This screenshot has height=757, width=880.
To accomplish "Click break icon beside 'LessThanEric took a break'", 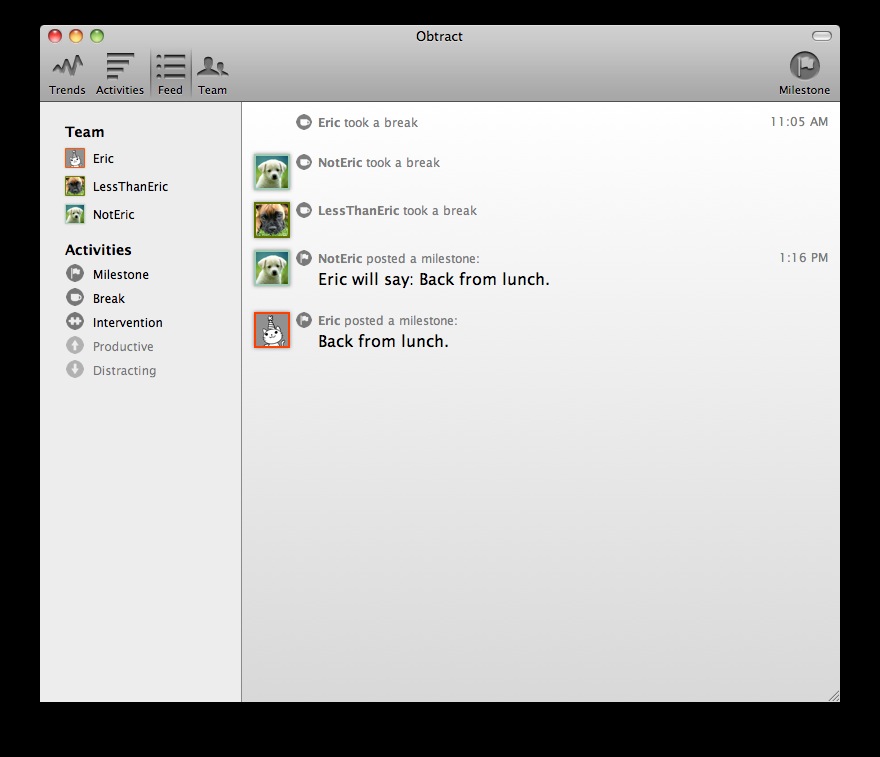I will 304,210.
